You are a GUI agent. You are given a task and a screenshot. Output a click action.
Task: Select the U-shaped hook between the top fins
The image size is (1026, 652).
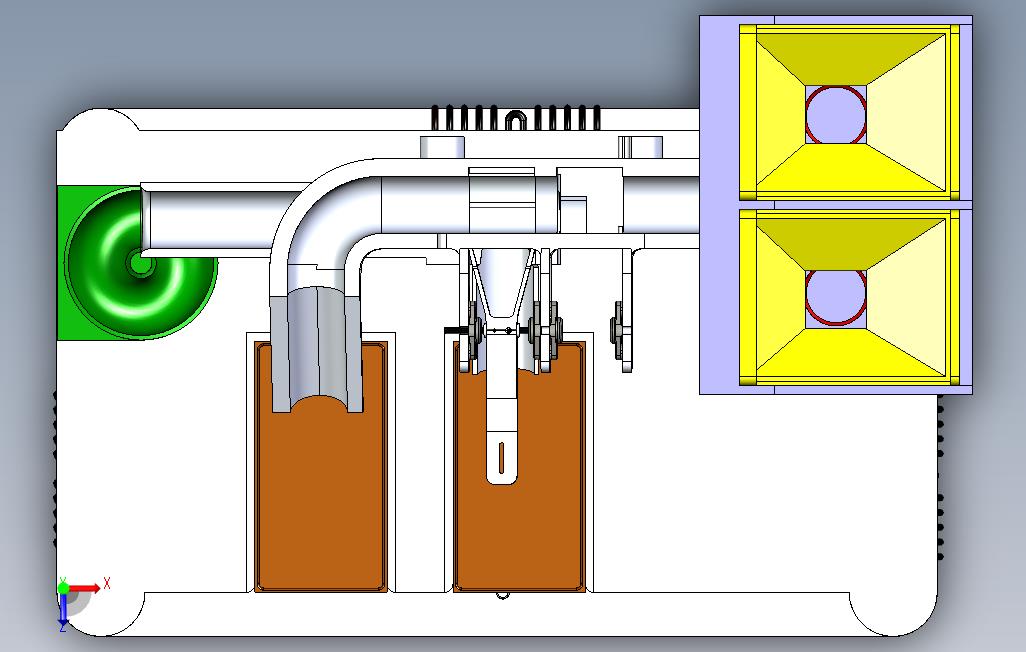click(515, 120)
